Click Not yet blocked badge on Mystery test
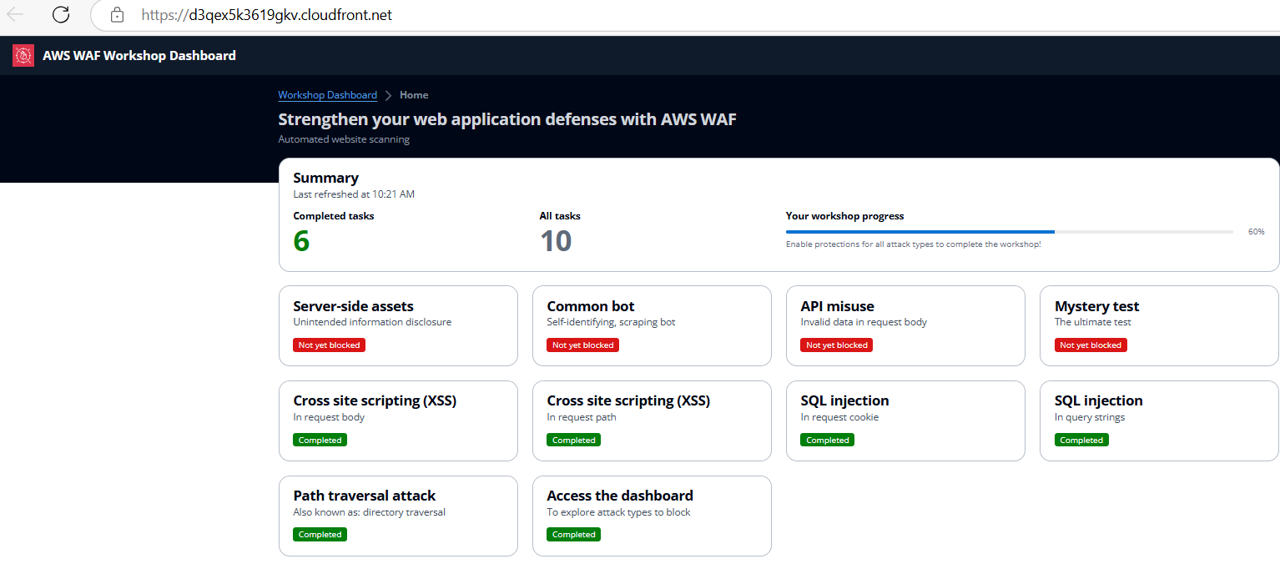This screenshot has width=1280, height=569. point(1090,345)
